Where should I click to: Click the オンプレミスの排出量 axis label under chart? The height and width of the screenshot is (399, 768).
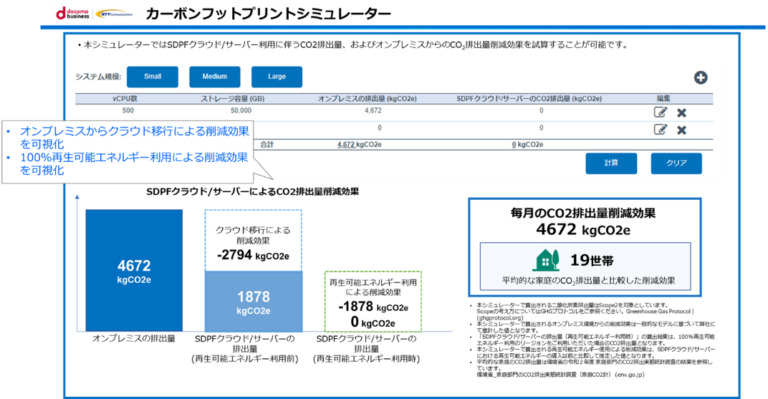134,338
